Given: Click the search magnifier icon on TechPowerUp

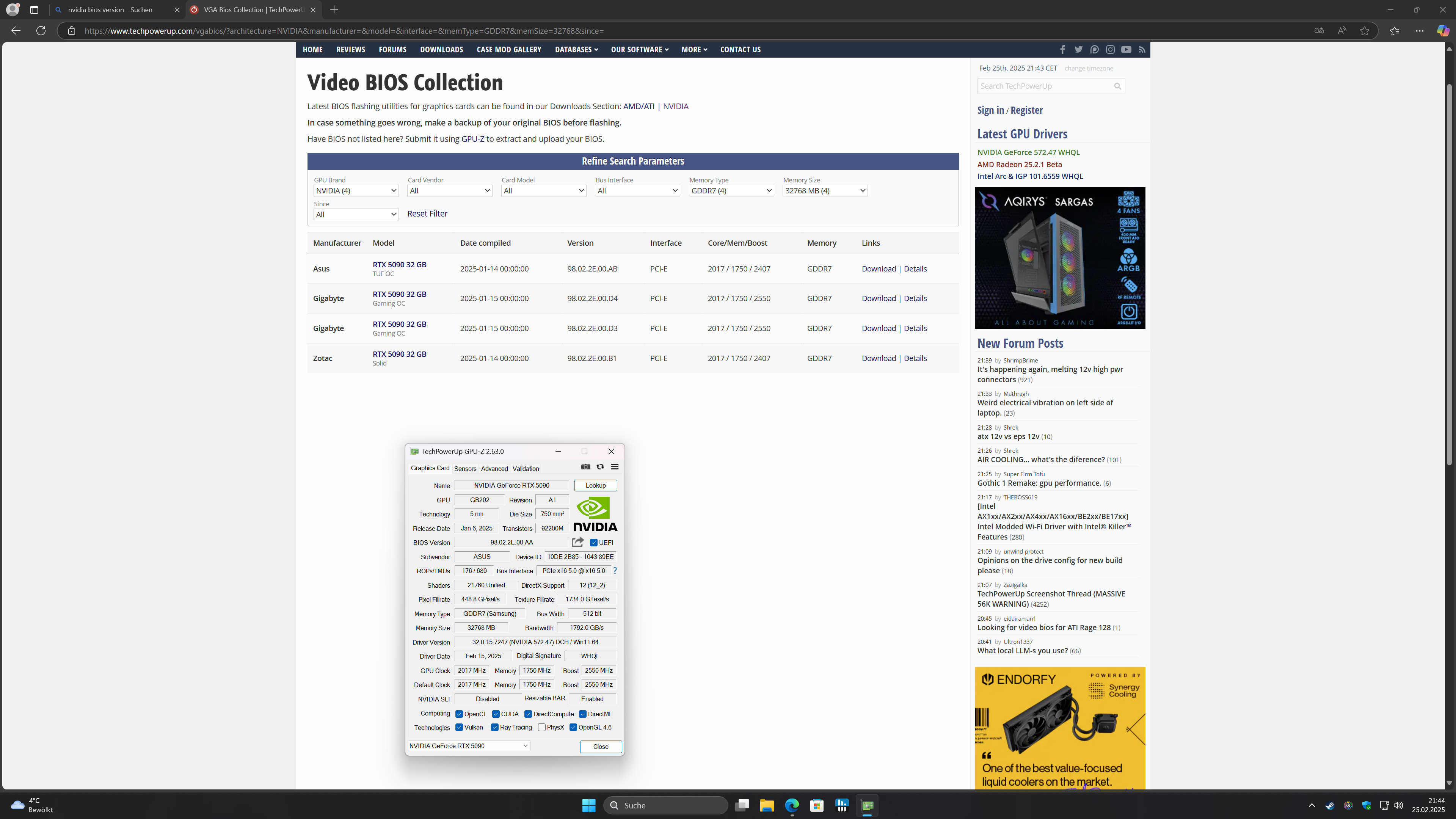Looking at the screenshot, I should (1117, 86).
